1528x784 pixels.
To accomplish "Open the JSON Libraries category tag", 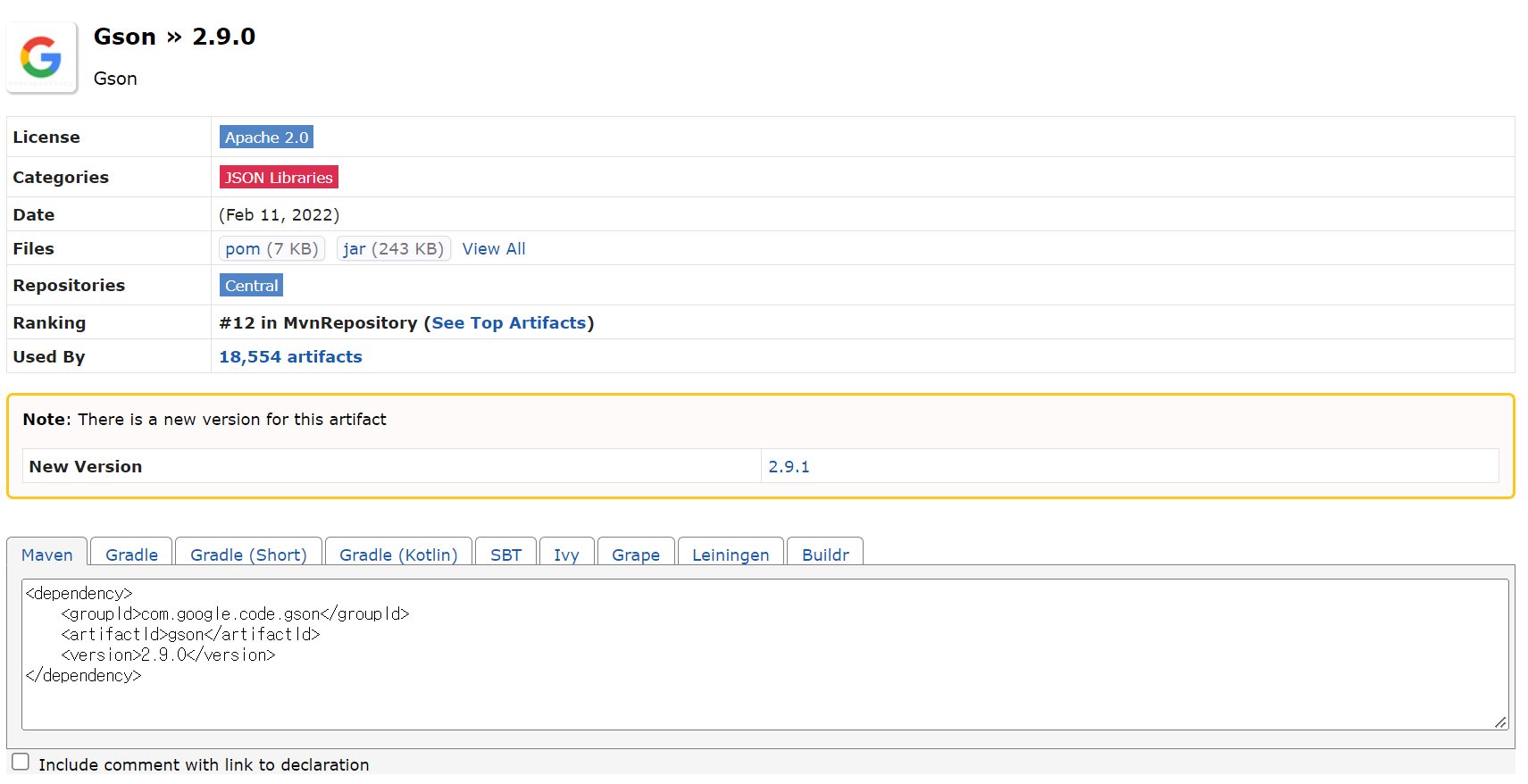I will [279, 177].
